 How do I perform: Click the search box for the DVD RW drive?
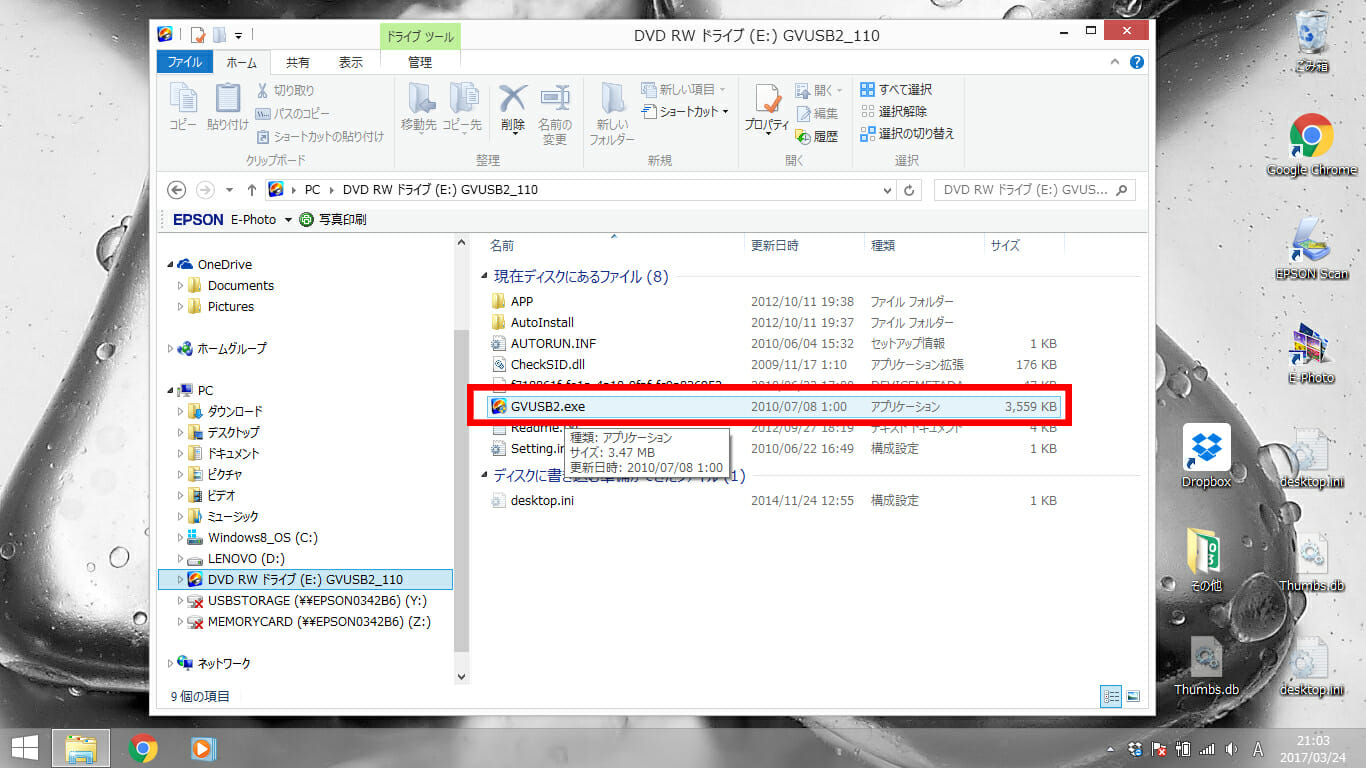[1034, 190]
